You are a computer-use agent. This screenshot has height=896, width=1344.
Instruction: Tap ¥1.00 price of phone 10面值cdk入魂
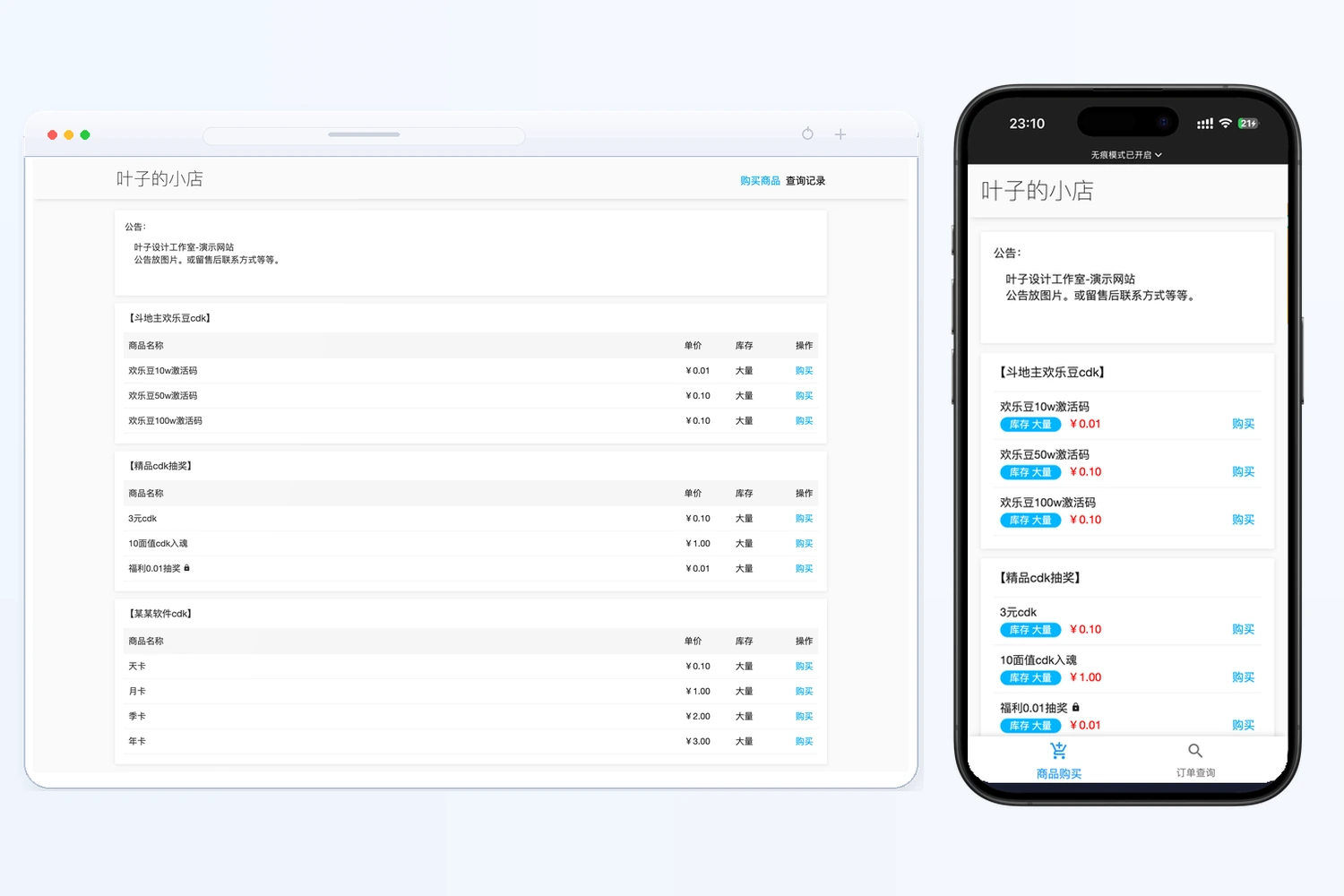1085,677
